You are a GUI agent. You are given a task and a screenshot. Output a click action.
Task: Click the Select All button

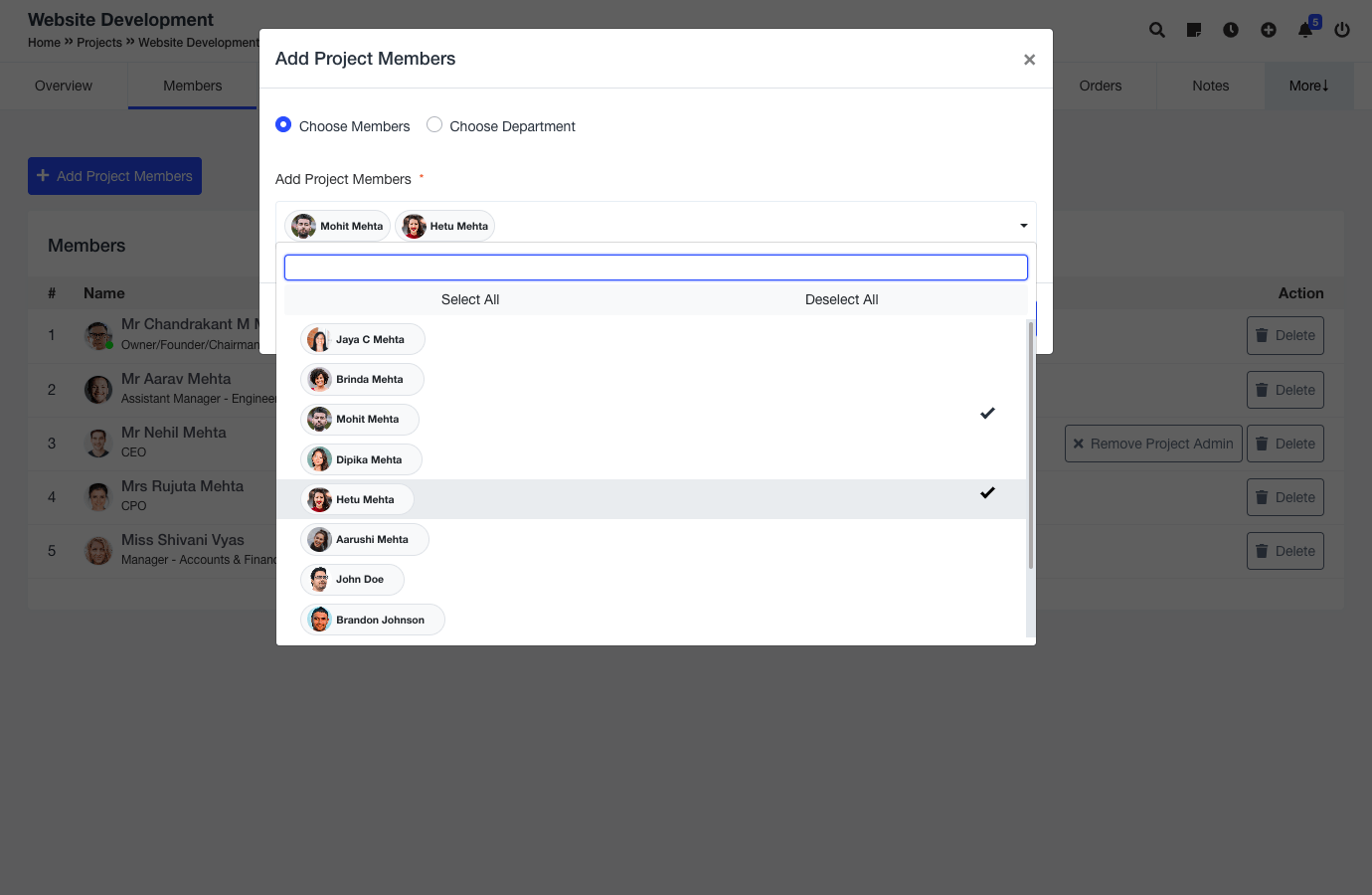(x=470, y=299)
